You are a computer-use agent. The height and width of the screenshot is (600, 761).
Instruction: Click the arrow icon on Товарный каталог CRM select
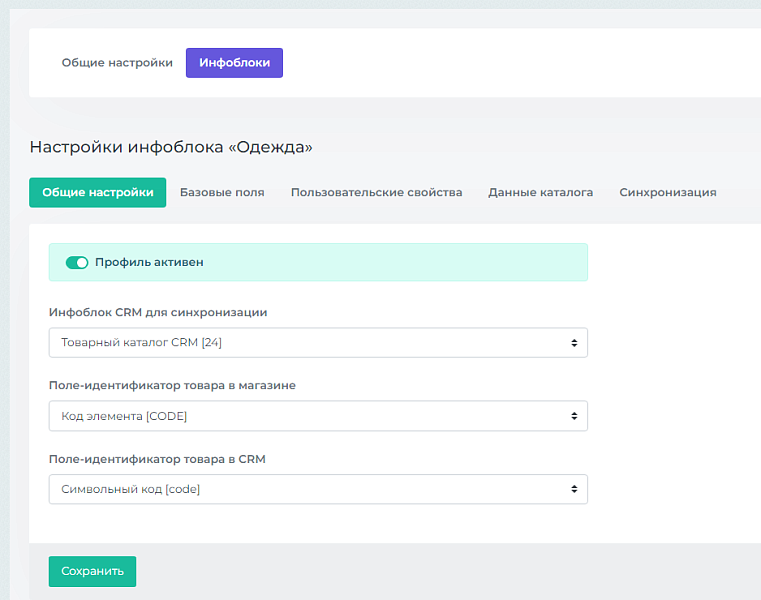pos(574,343)
